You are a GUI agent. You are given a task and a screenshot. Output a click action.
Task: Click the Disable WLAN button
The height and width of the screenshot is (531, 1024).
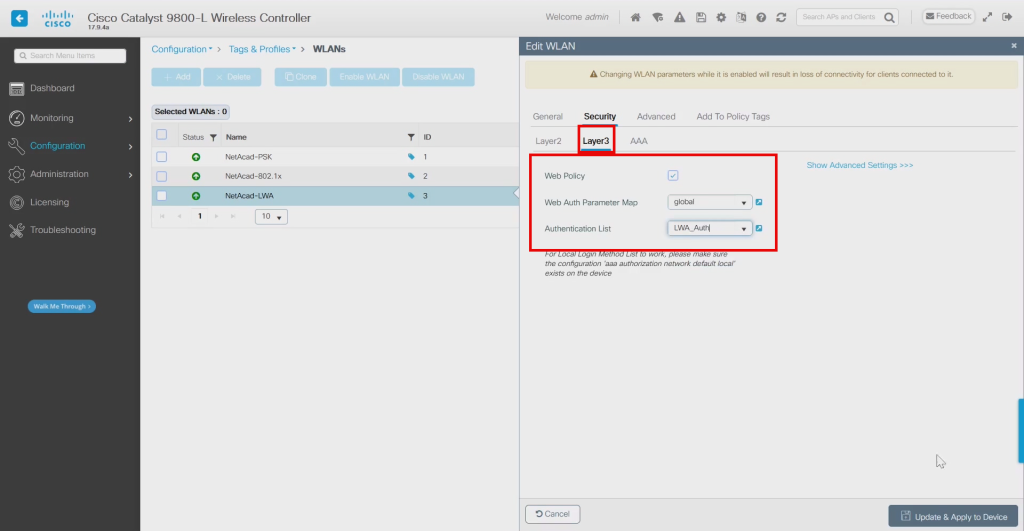coord(438,77)
